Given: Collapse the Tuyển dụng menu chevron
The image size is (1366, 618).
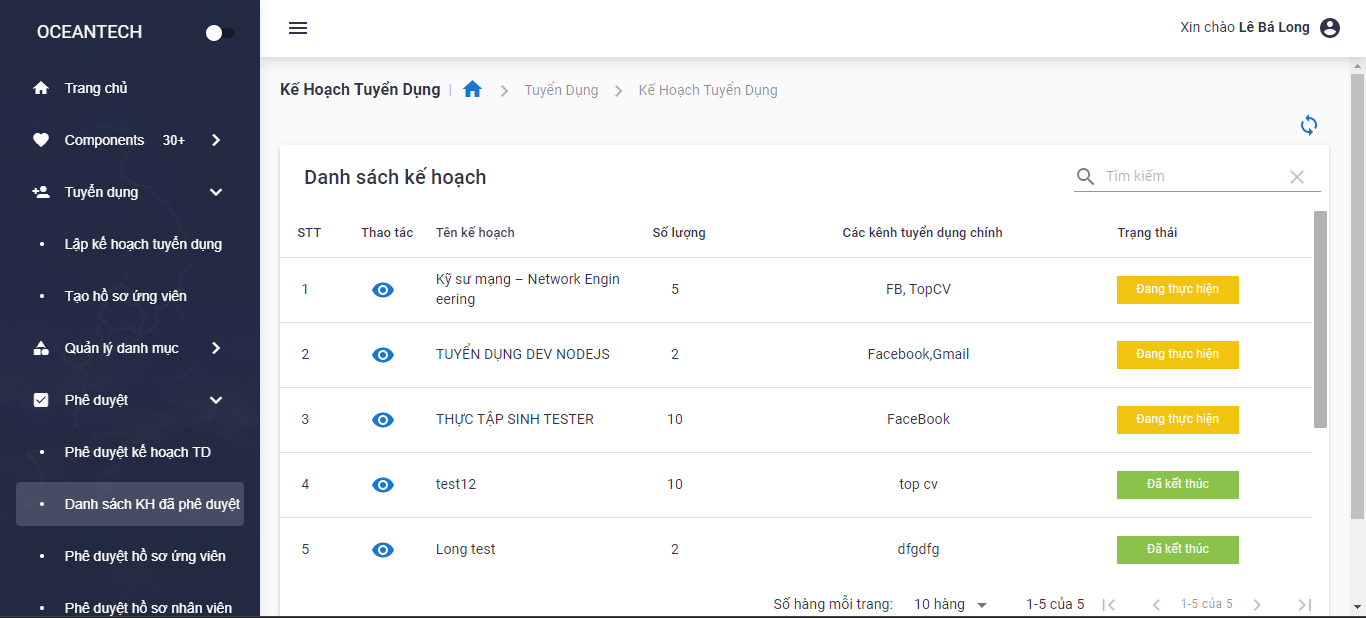Looking at the screenshot, I should pyautogui.click(x=216, y=192).
